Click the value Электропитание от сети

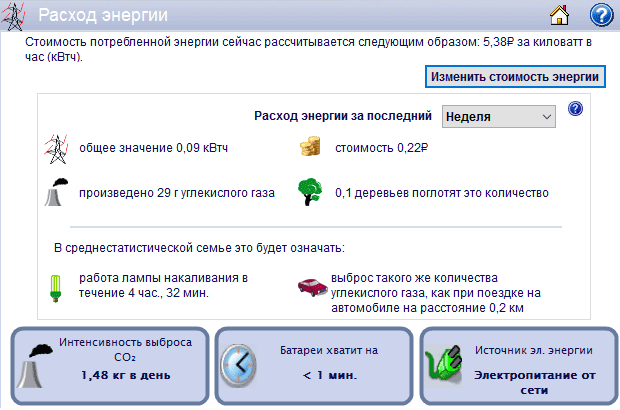coord(535,383)
